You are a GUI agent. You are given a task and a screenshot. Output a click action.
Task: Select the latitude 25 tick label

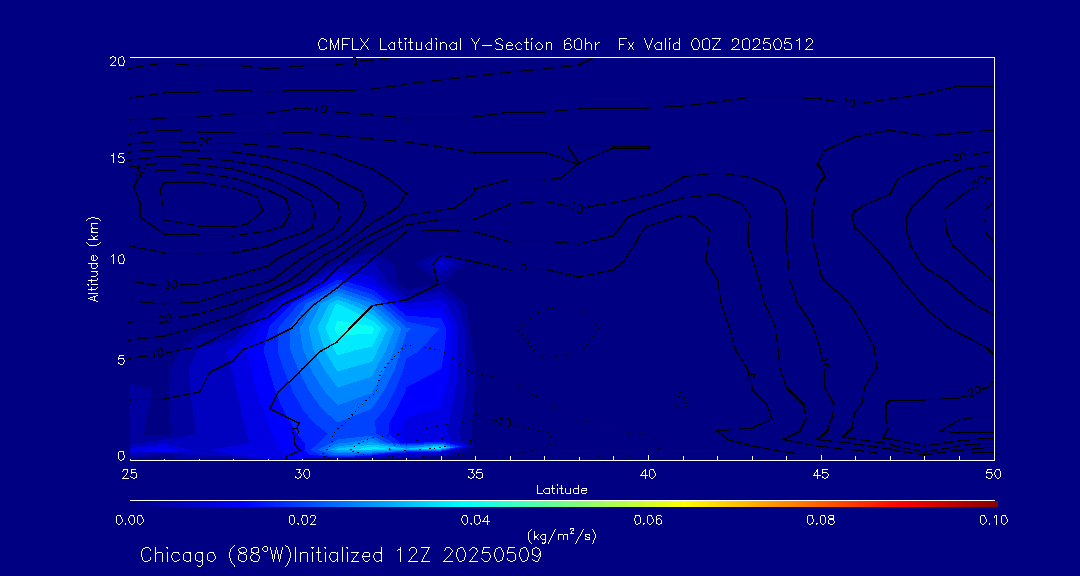coord(129,472)
